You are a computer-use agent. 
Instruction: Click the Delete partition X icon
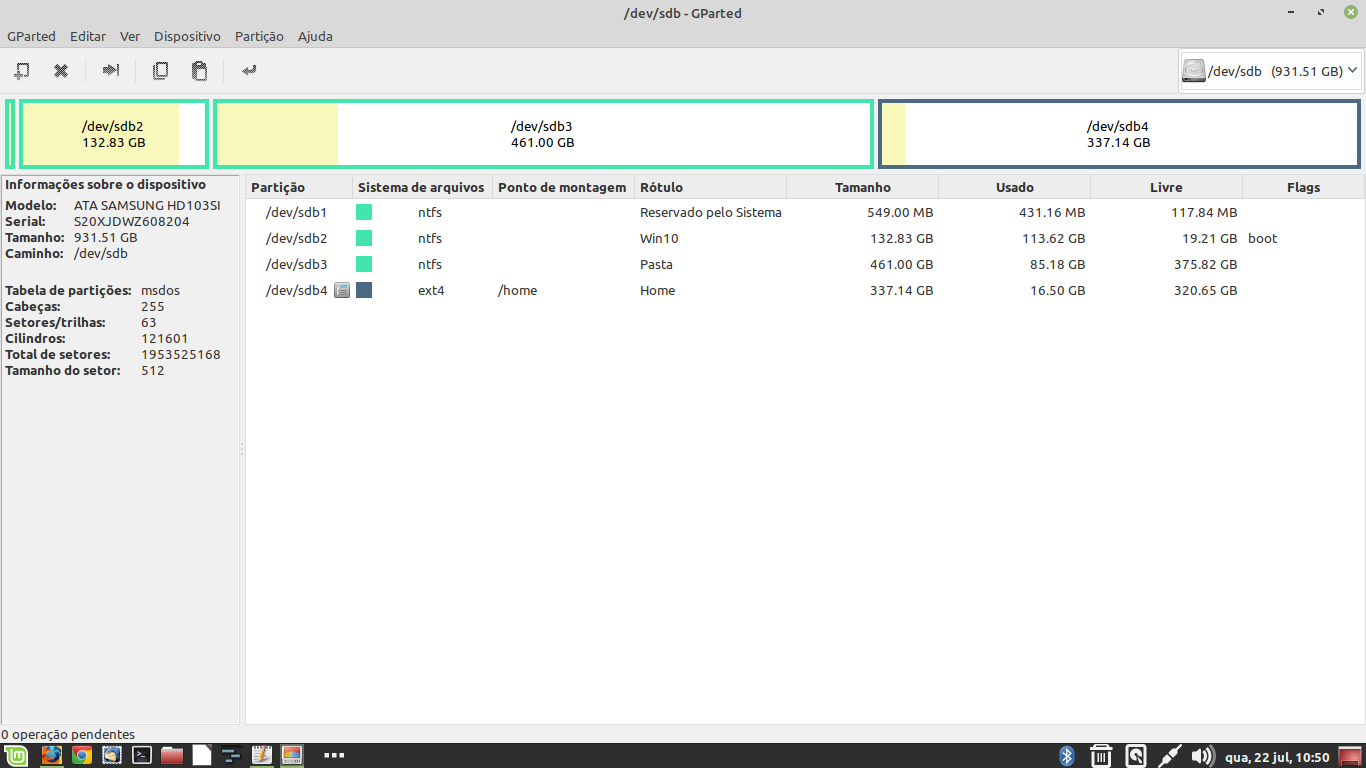click(x=61, y=70)
